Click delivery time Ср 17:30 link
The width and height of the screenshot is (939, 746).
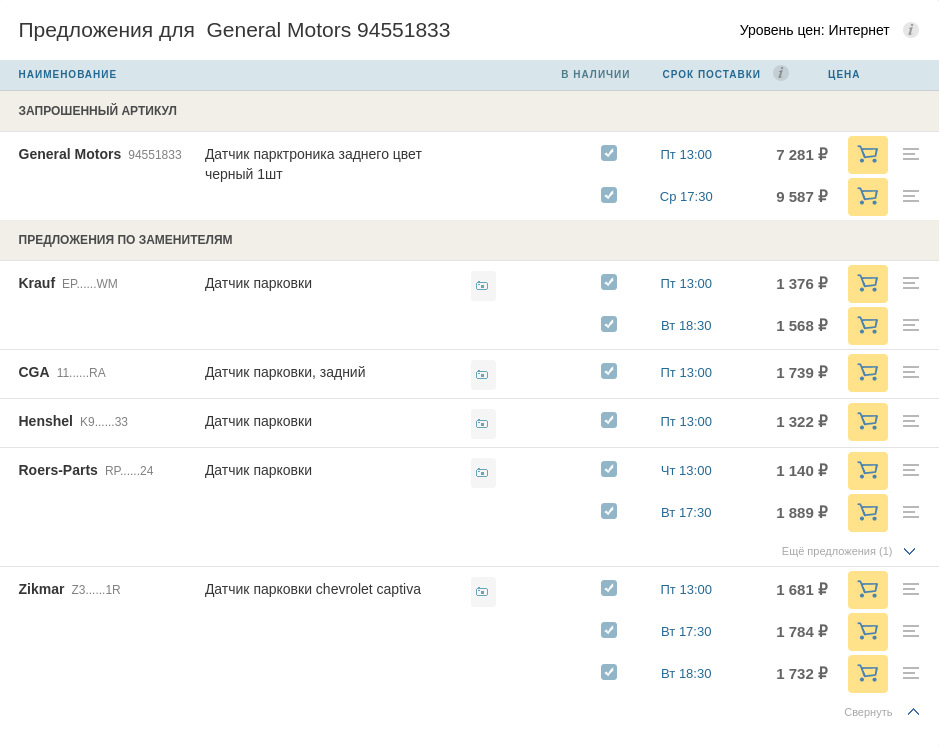pos(686,197)
